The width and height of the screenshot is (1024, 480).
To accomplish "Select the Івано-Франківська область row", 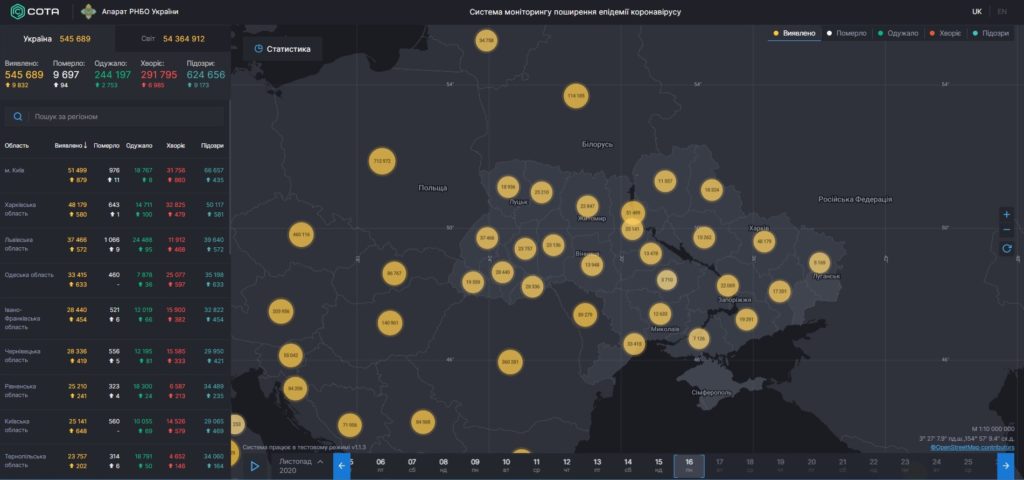I will (x=114, y=319).
